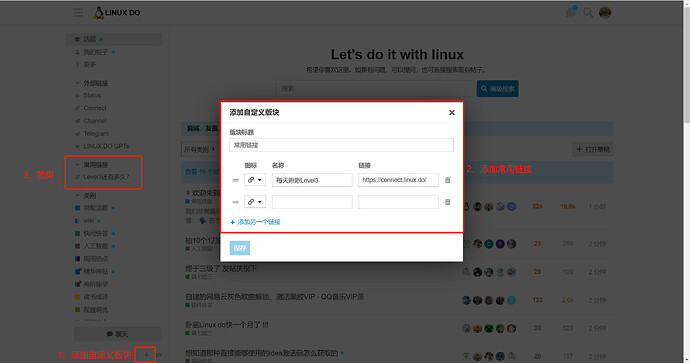Grab the reorder handle of Level3 row

(x=235, y=180)
